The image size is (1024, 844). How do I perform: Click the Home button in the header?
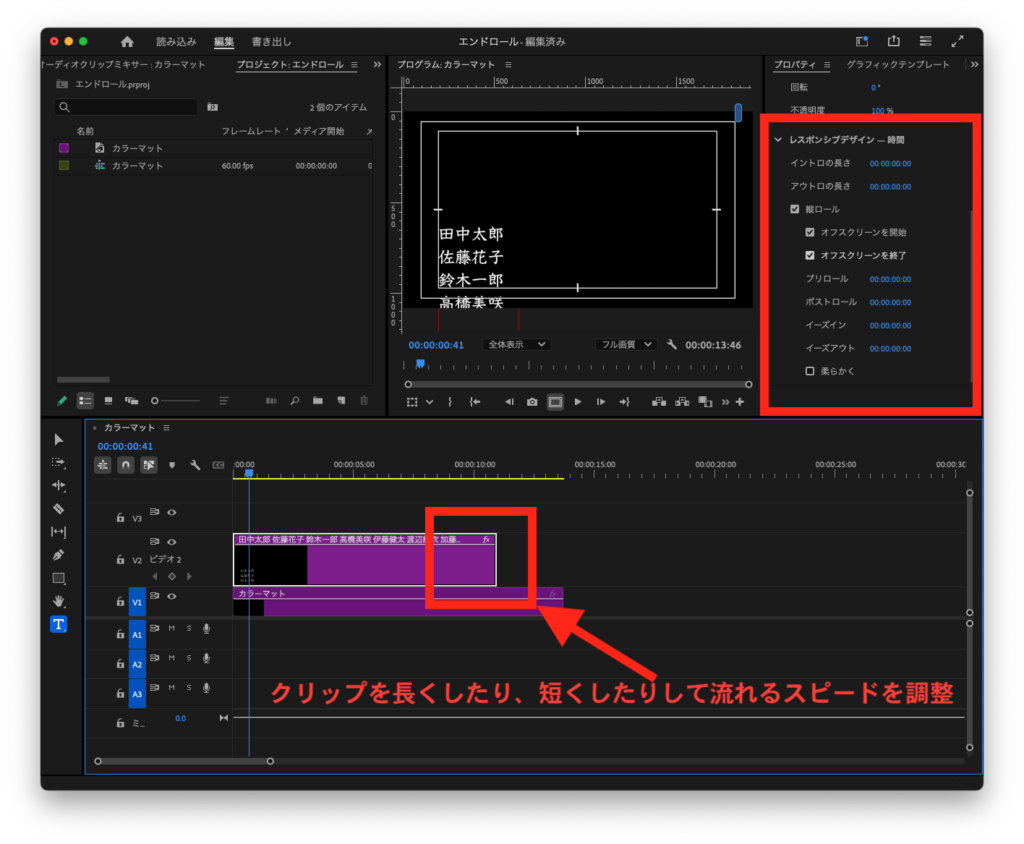127,42
